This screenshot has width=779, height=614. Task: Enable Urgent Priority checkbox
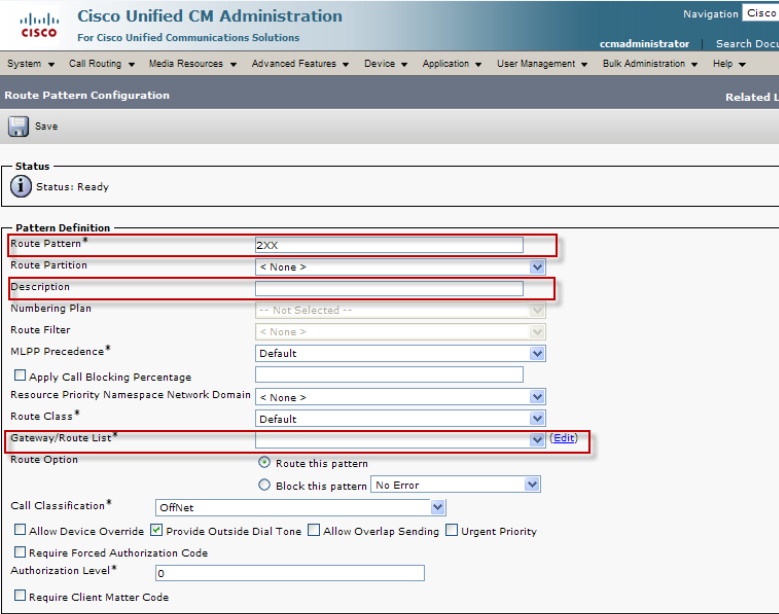click(452, 530)
